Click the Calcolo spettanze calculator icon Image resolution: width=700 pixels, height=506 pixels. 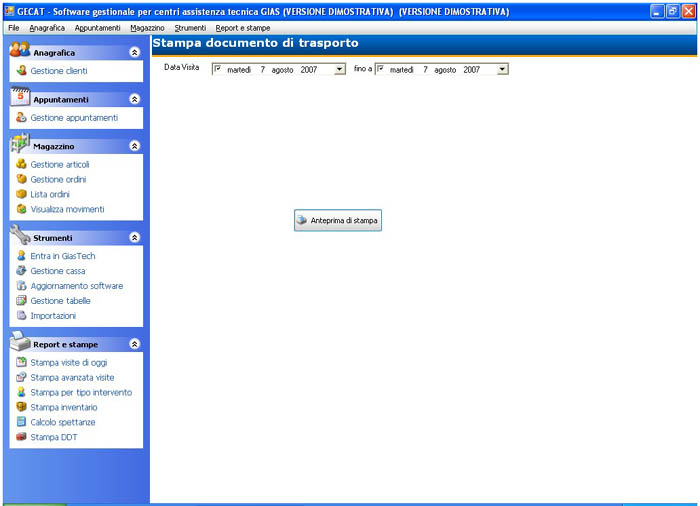click(21, 421)
